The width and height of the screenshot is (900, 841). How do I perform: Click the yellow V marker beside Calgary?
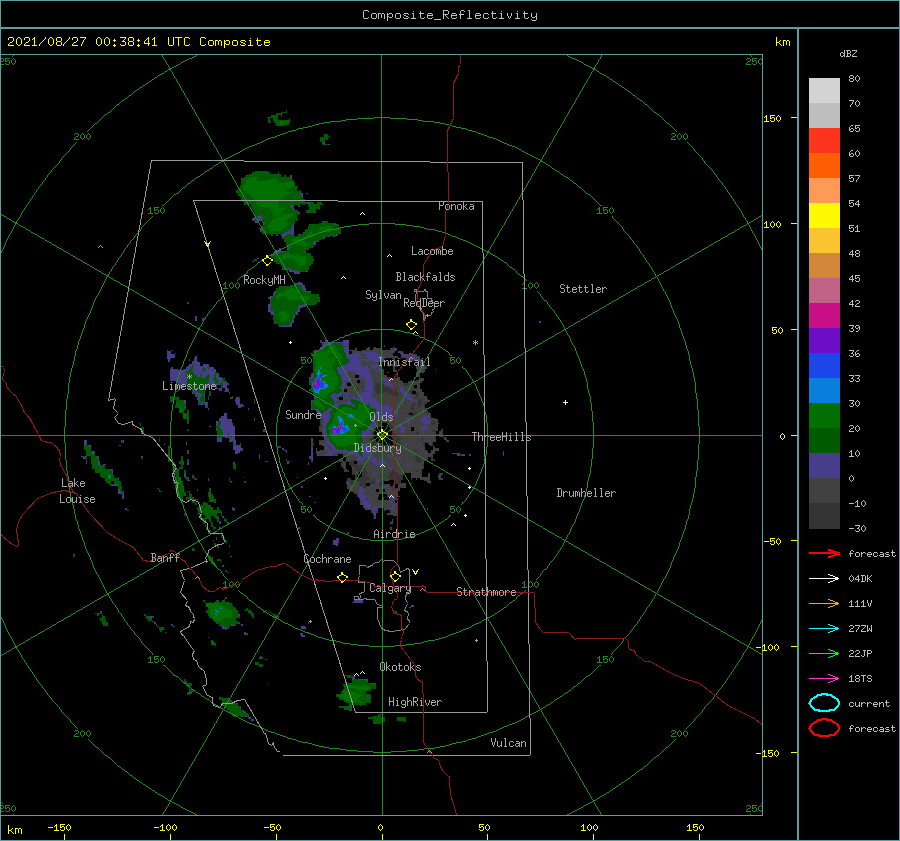[x=416, y=572]
